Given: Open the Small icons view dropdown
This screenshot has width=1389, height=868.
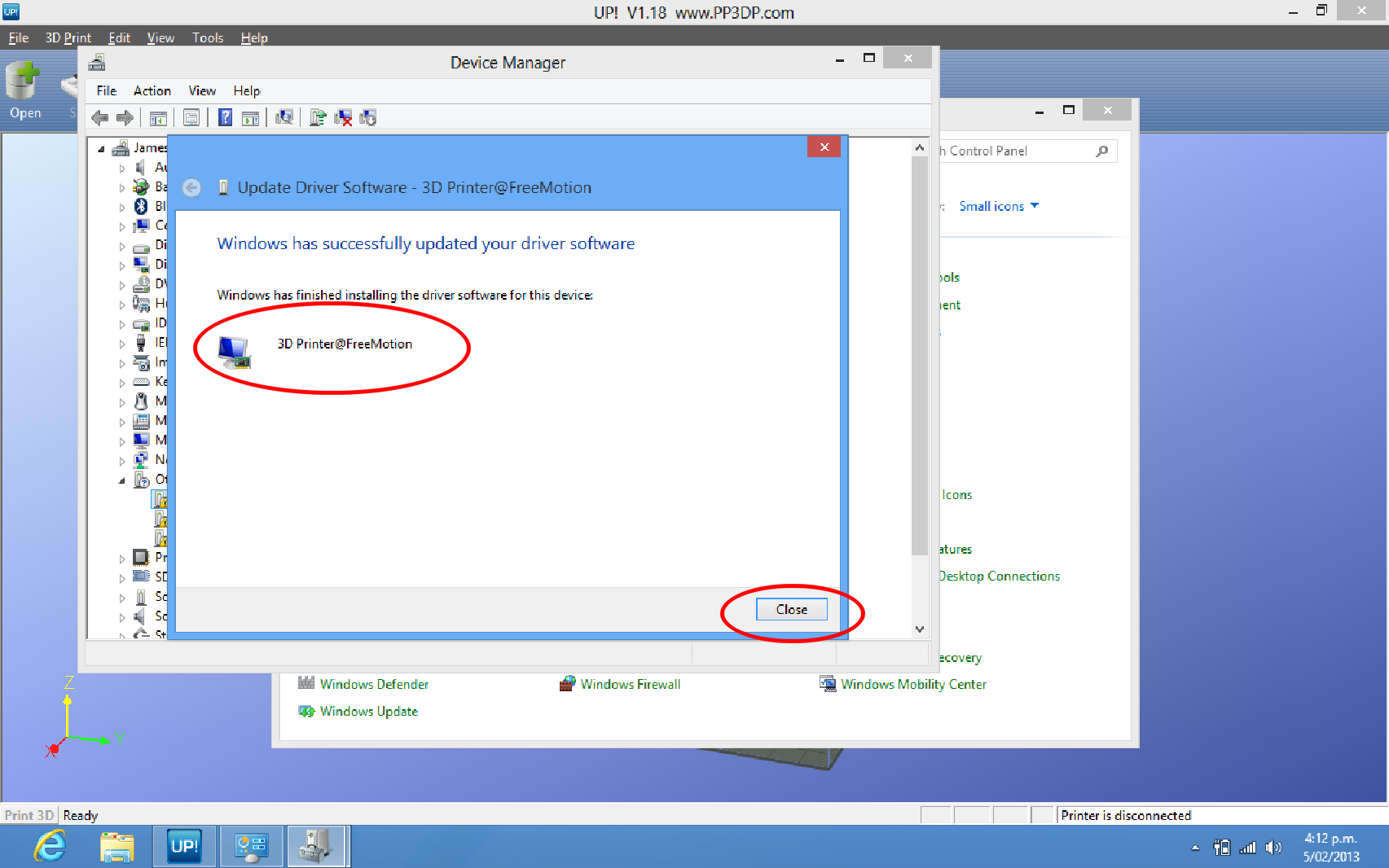Looking at the screenshot, I should click(998, 207).
